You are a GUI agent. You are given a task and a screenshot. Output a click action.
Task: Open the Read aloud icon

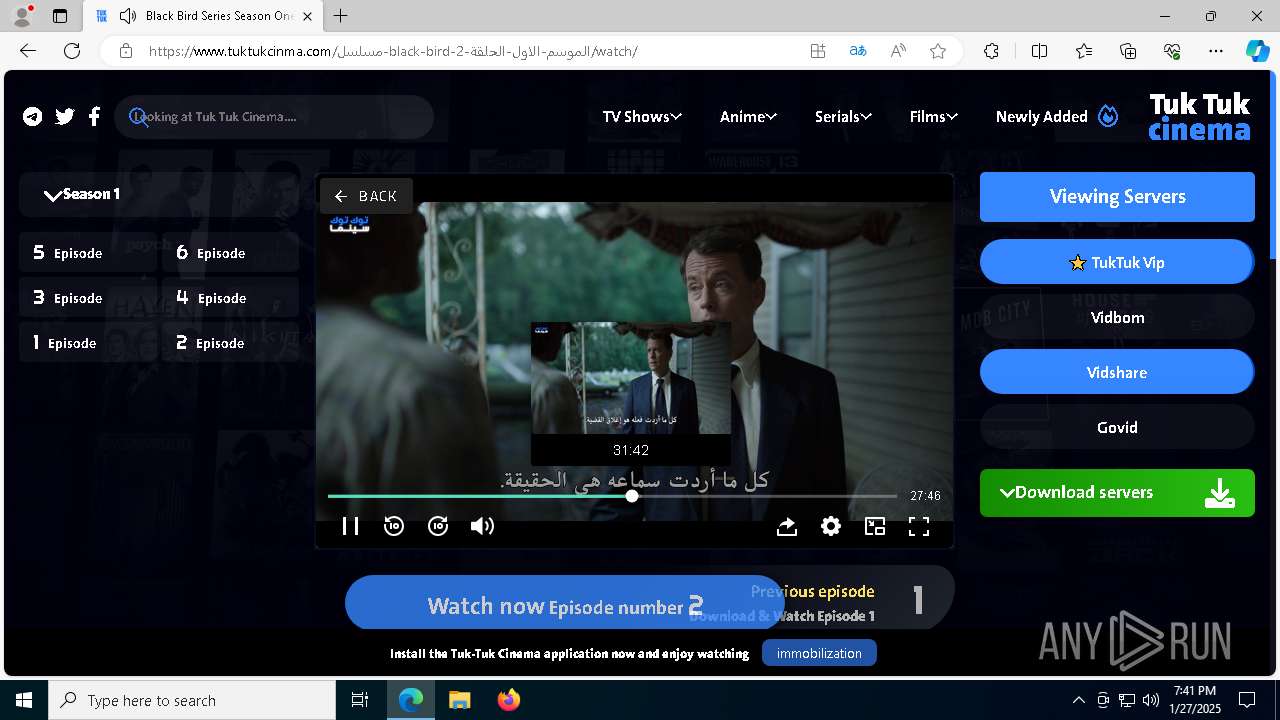pyautogui.click(x=897, y=51)
